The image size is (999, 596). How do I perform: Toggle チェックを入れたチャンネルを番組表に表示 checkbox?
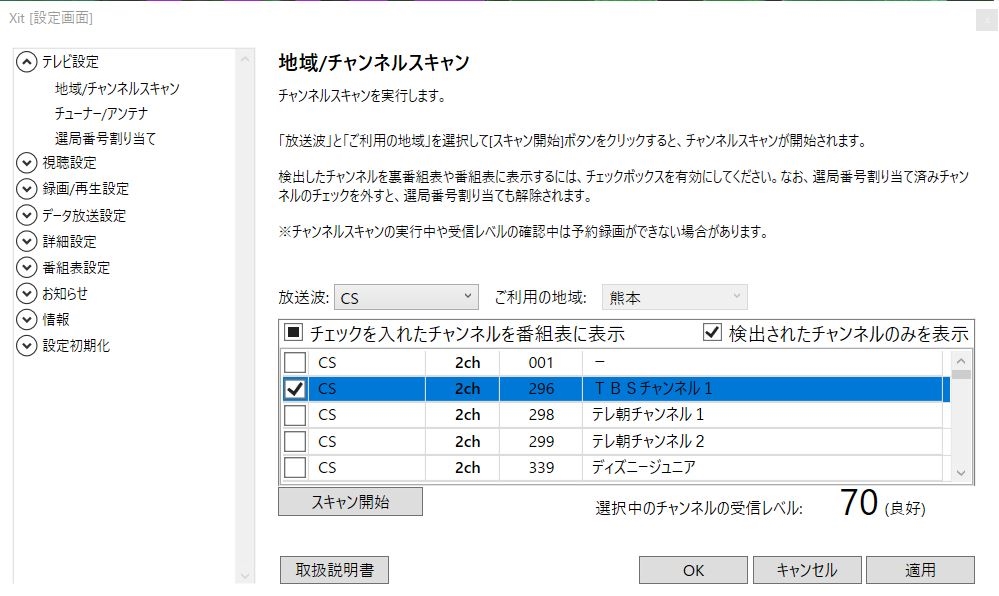coord(293,332)
